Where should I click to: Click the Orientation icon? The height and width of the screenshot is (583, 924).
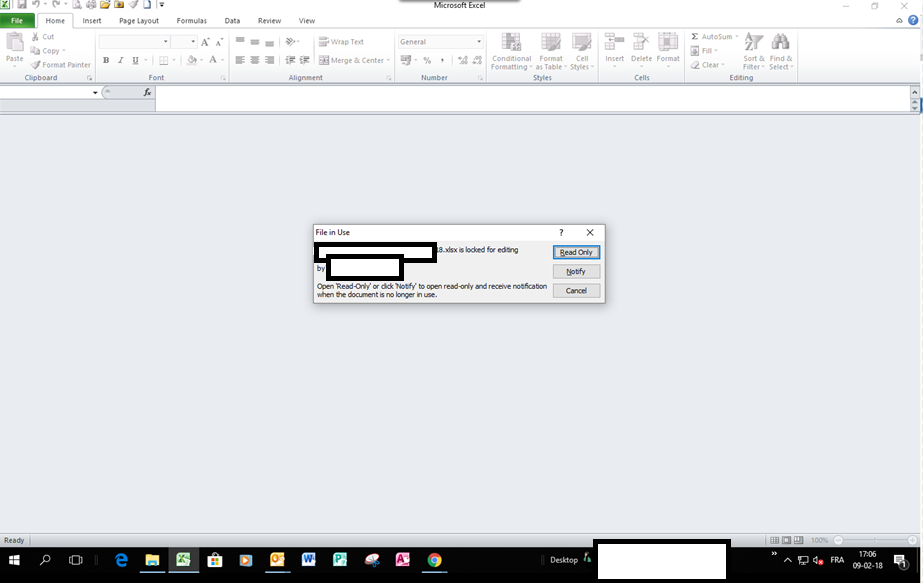(290, 42)
